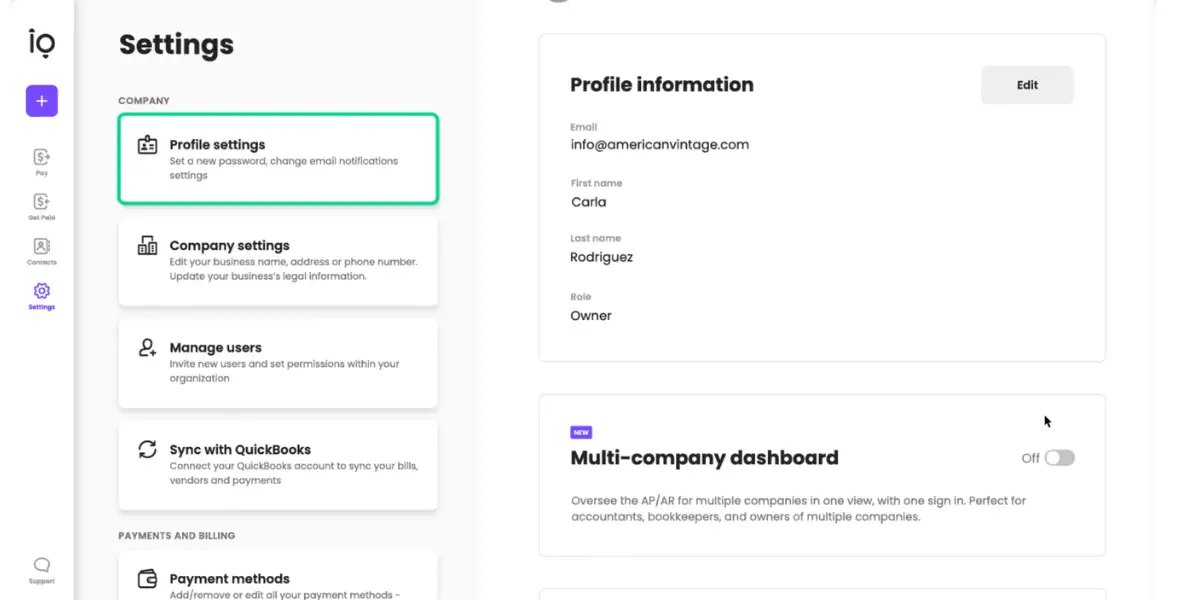This screenshot has height=600, width=1200.
Task: Open the Pay section icon
Action: [x=42, y=157]
